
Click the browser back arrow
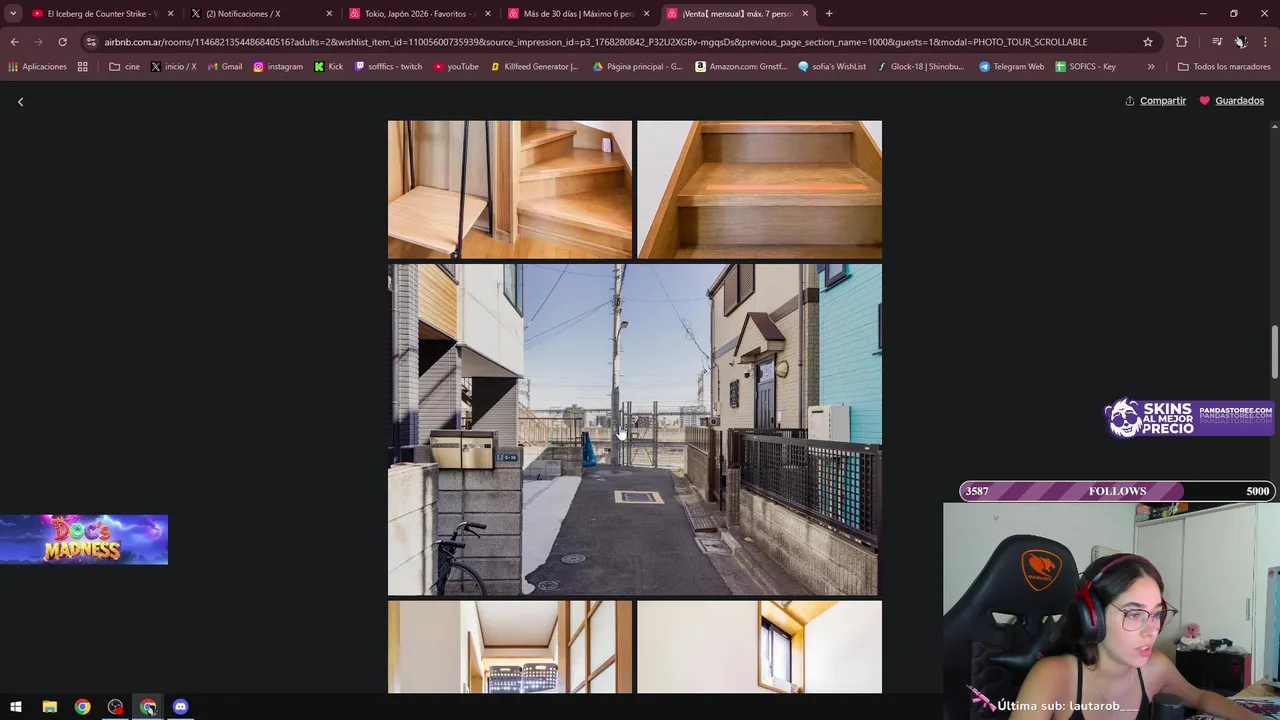[x=14, y=42]
